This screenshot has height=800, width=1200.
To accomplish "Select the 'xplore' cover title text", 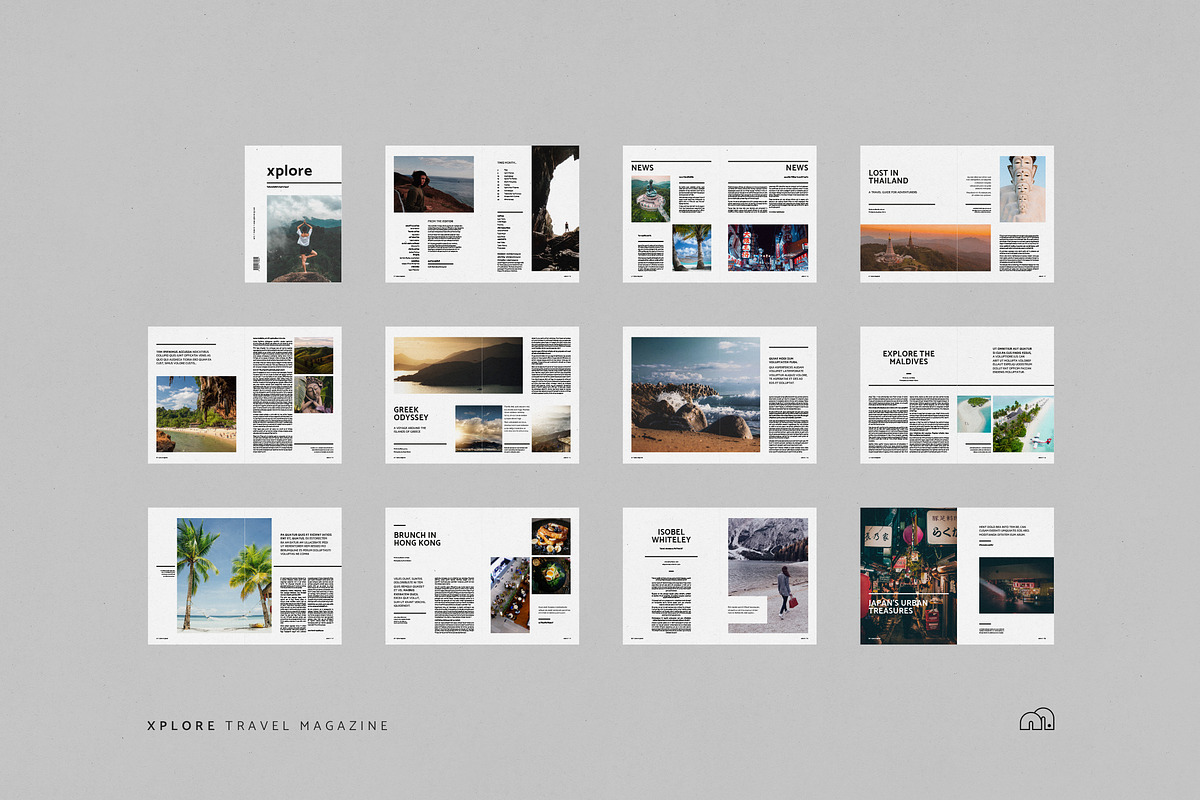I will (289, 171).
